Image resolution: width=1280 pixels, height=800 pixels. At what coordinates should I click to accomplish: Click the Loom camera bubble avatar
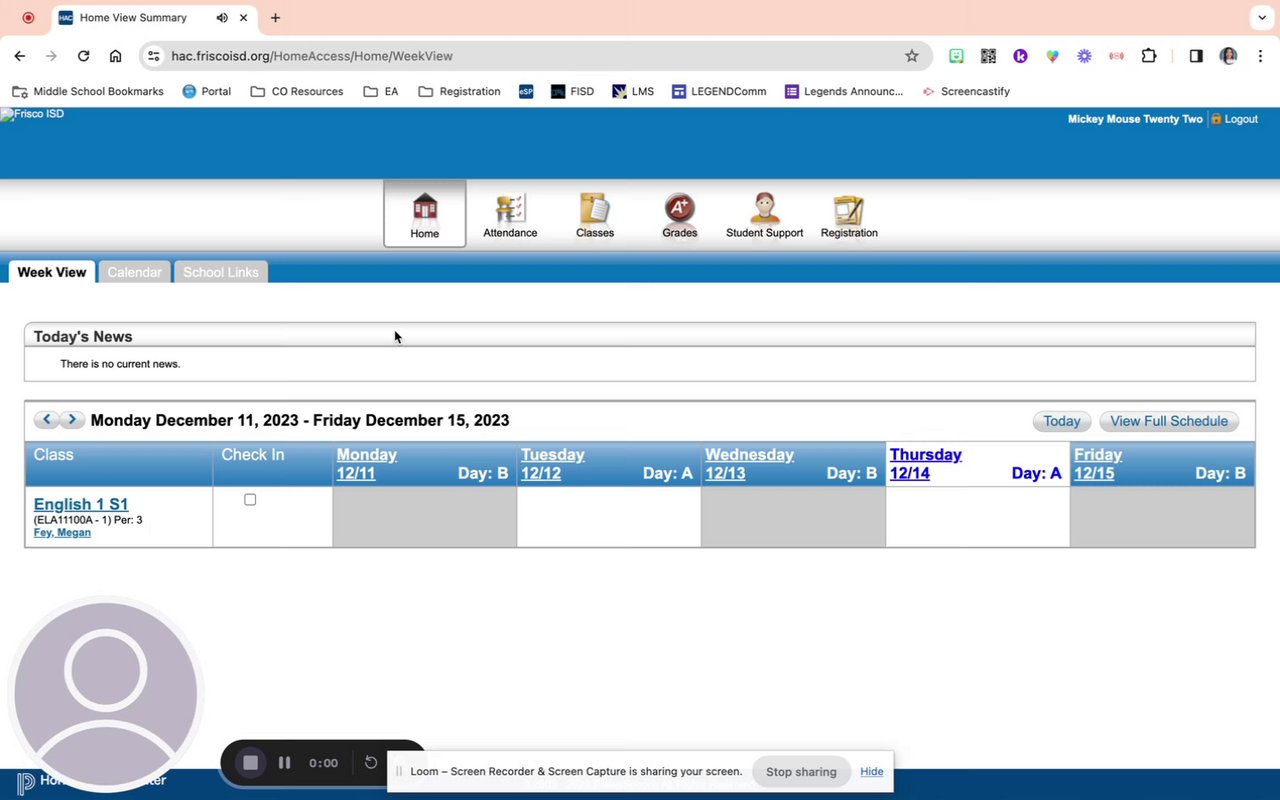pos(105,696)
